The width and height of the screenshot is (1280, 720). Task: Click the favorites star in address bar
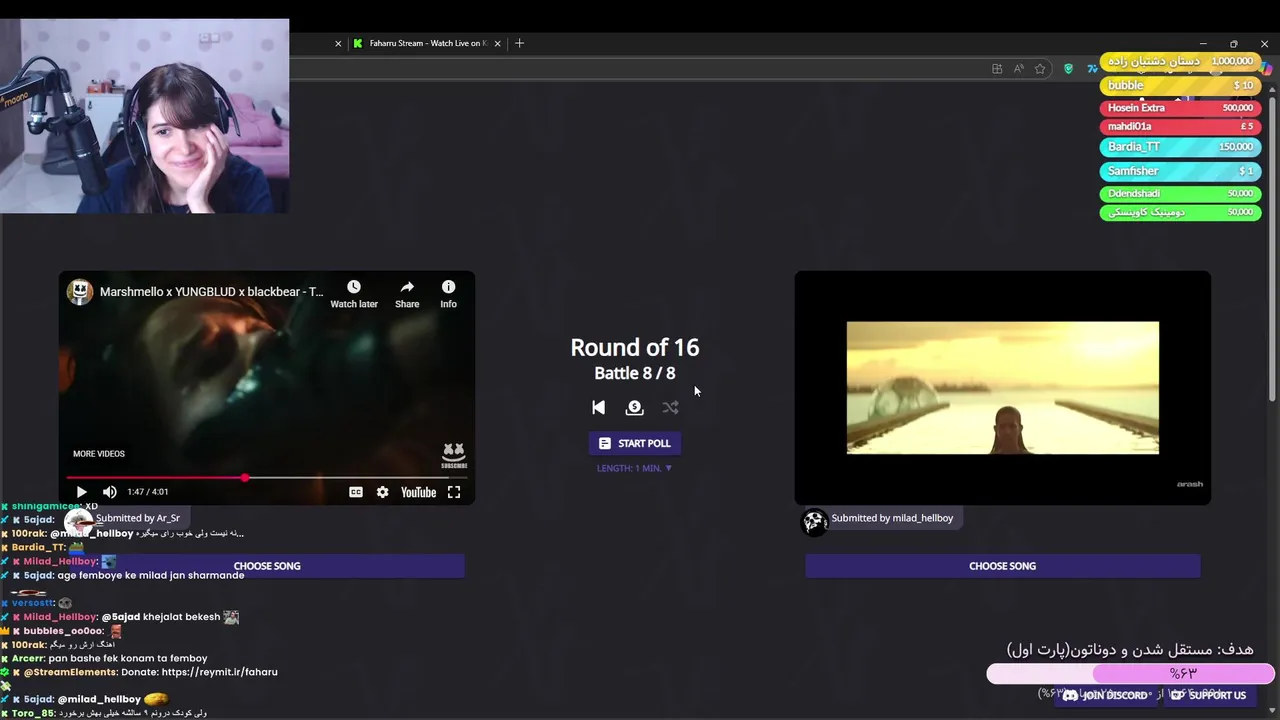(1040, 69)
